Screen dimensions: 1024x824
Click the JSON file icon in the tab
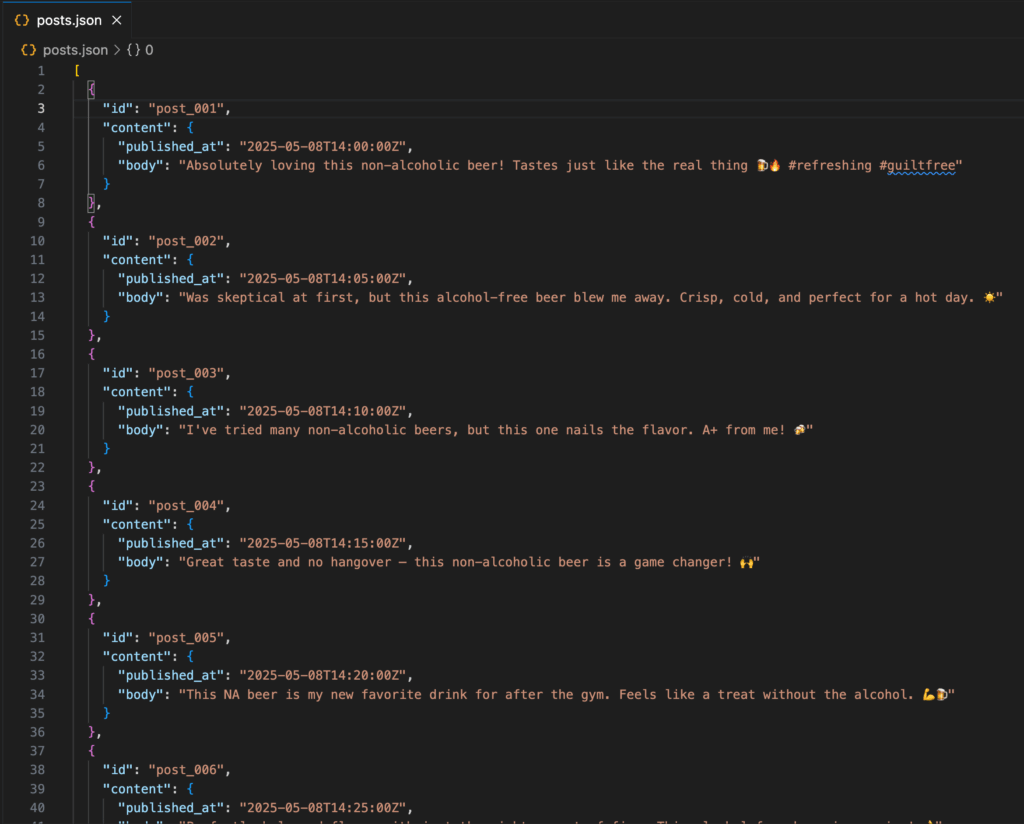(x=22, y=20)
